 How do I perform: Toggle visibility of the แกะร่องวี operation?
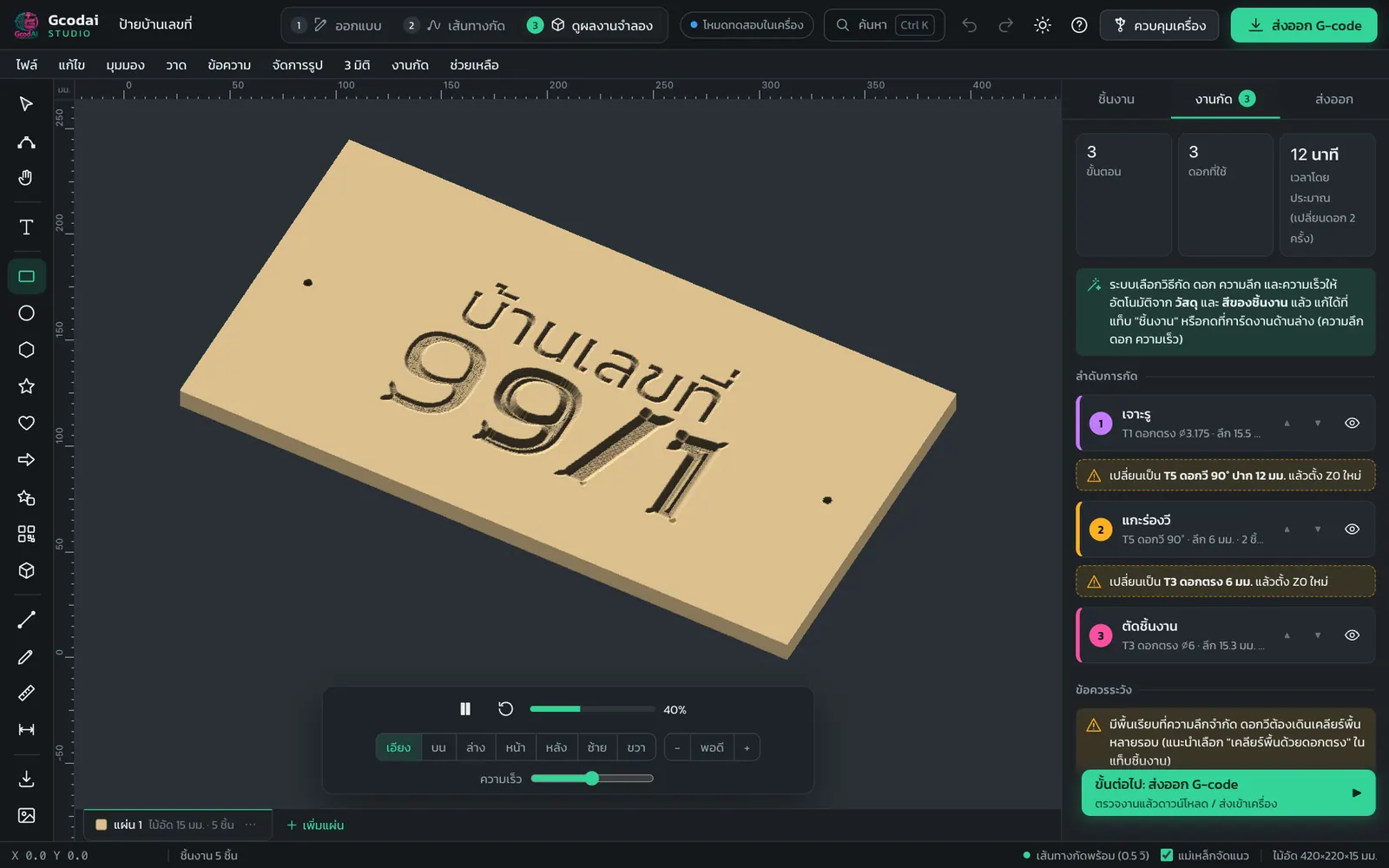tap(1352, 529)
